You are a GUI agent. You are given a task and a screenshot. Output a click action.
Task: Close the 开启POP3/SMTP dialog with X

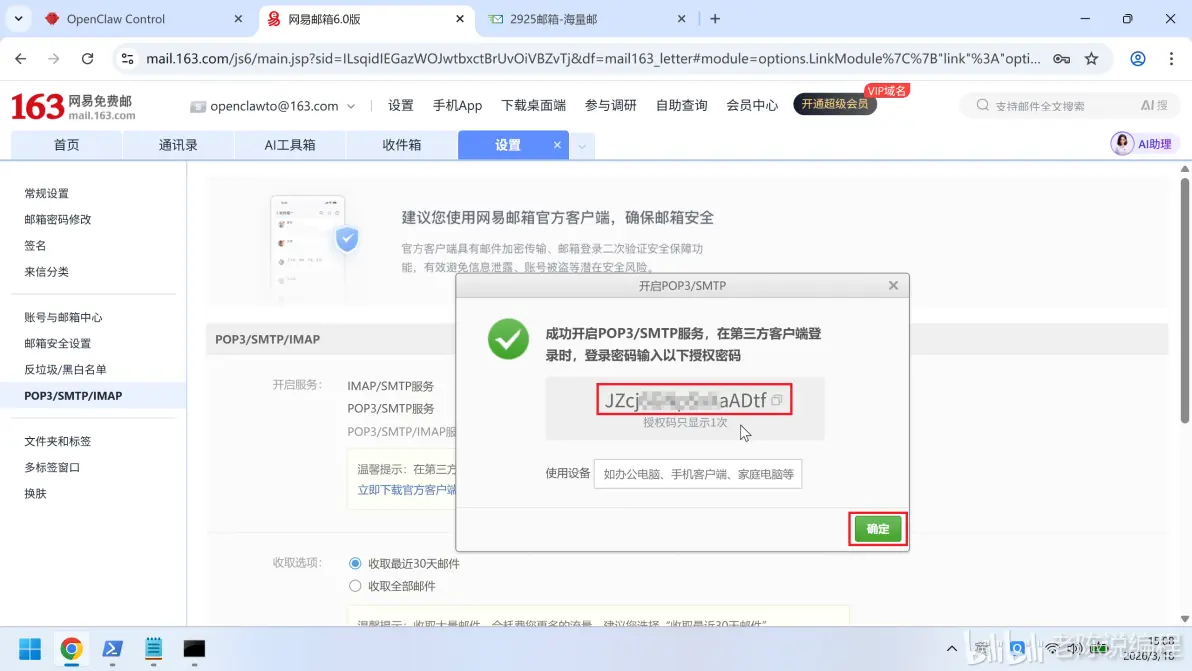pyautogui.click(x=893, y=285)
